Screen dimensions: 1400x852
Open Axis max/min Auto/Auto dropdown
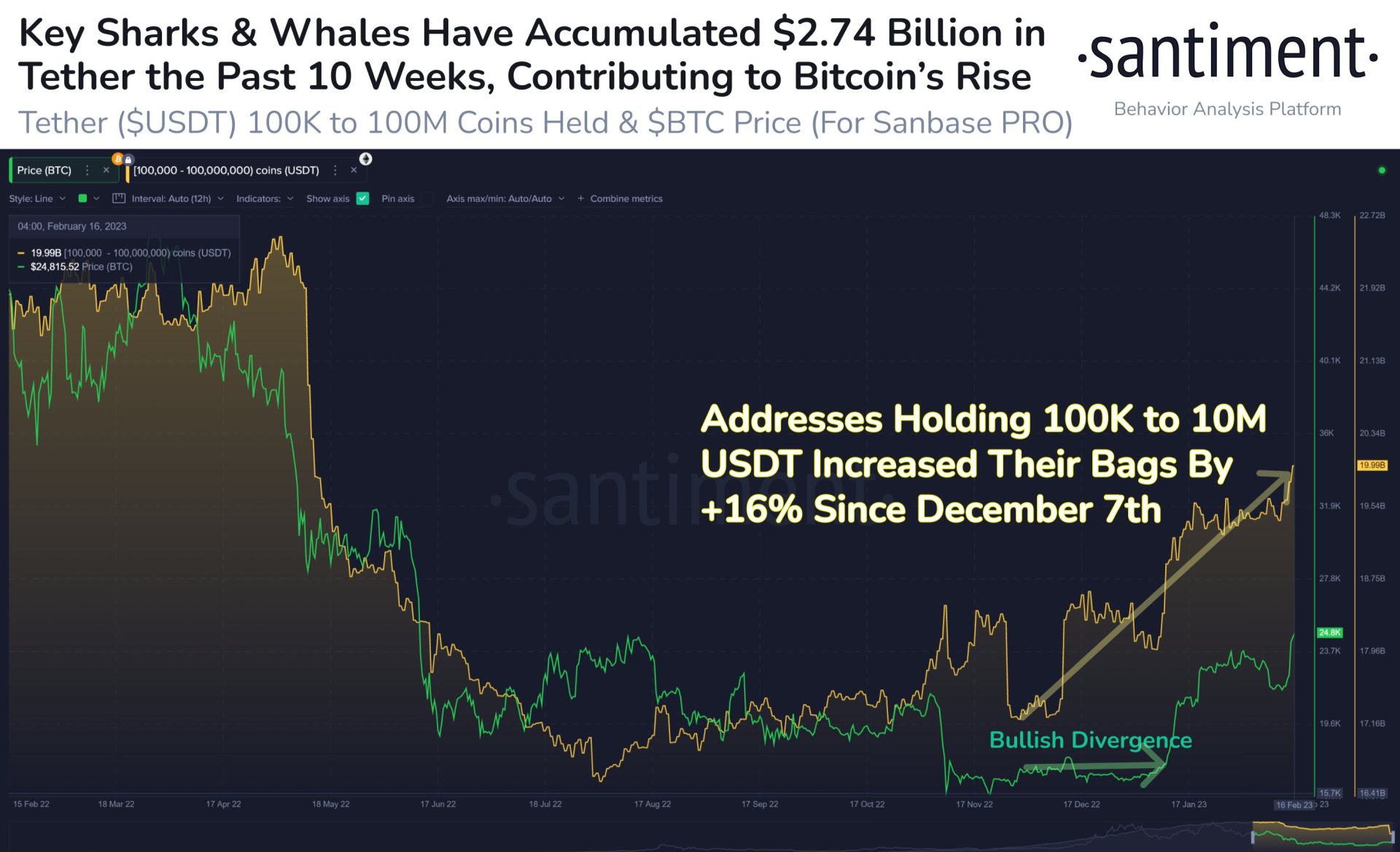pos(505,198)
